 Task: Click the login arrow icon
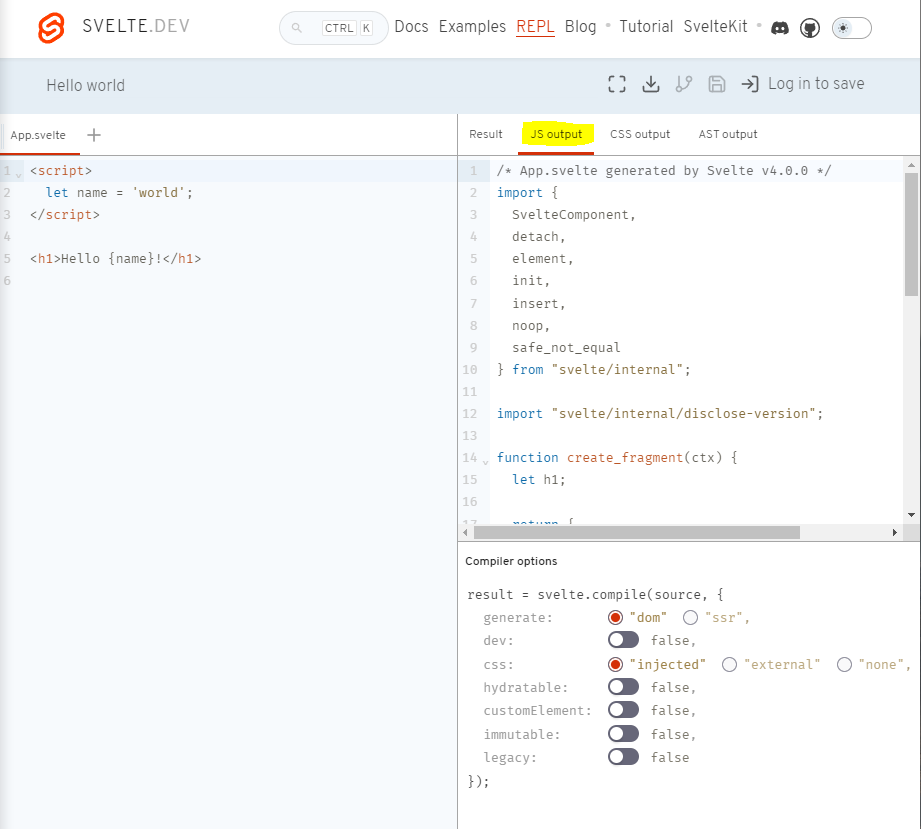tap(750, 84)
